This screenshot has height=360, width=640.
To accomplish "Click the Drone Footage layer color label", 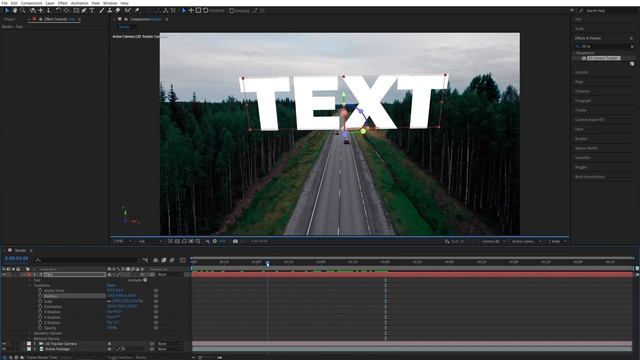I will (x=29, y=349).
